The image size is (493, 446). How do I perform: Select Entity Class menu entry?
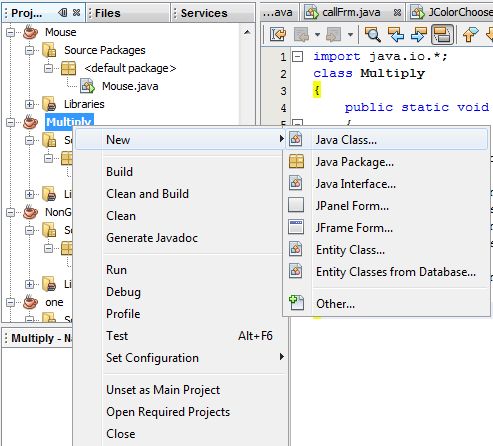[x=386, y=250]
